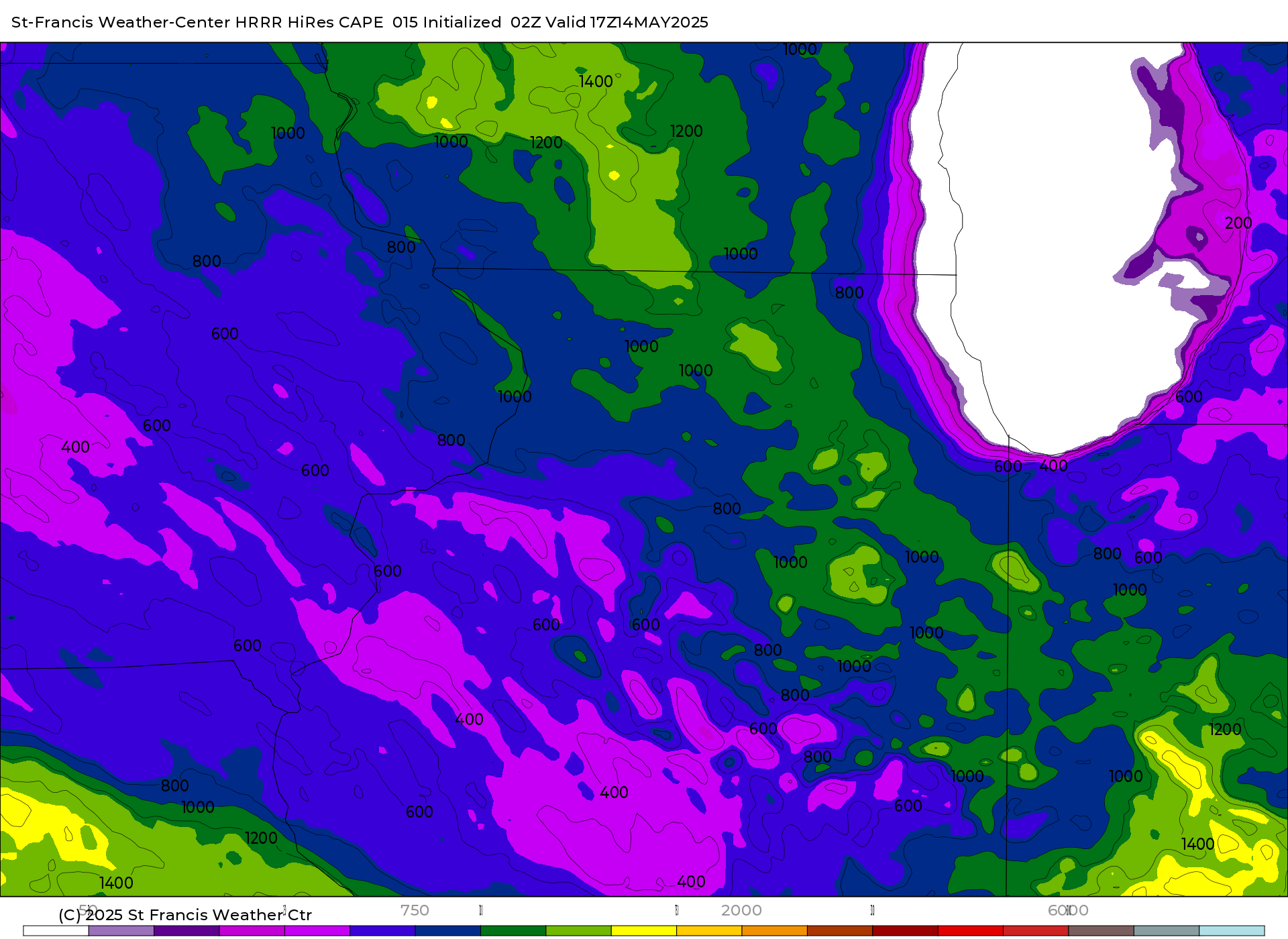Select the dark maroon swatch in colorbar
Image resolution: width=1288 pixels, height=939 pixels.
click(x=905, y=931)
